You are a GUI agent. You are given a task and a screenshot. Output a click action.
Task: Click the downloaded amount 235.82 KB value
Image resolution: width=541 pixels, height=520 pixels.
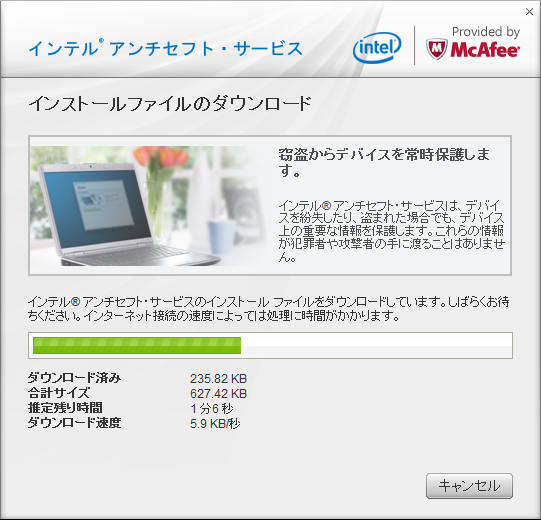coord(218,379)
